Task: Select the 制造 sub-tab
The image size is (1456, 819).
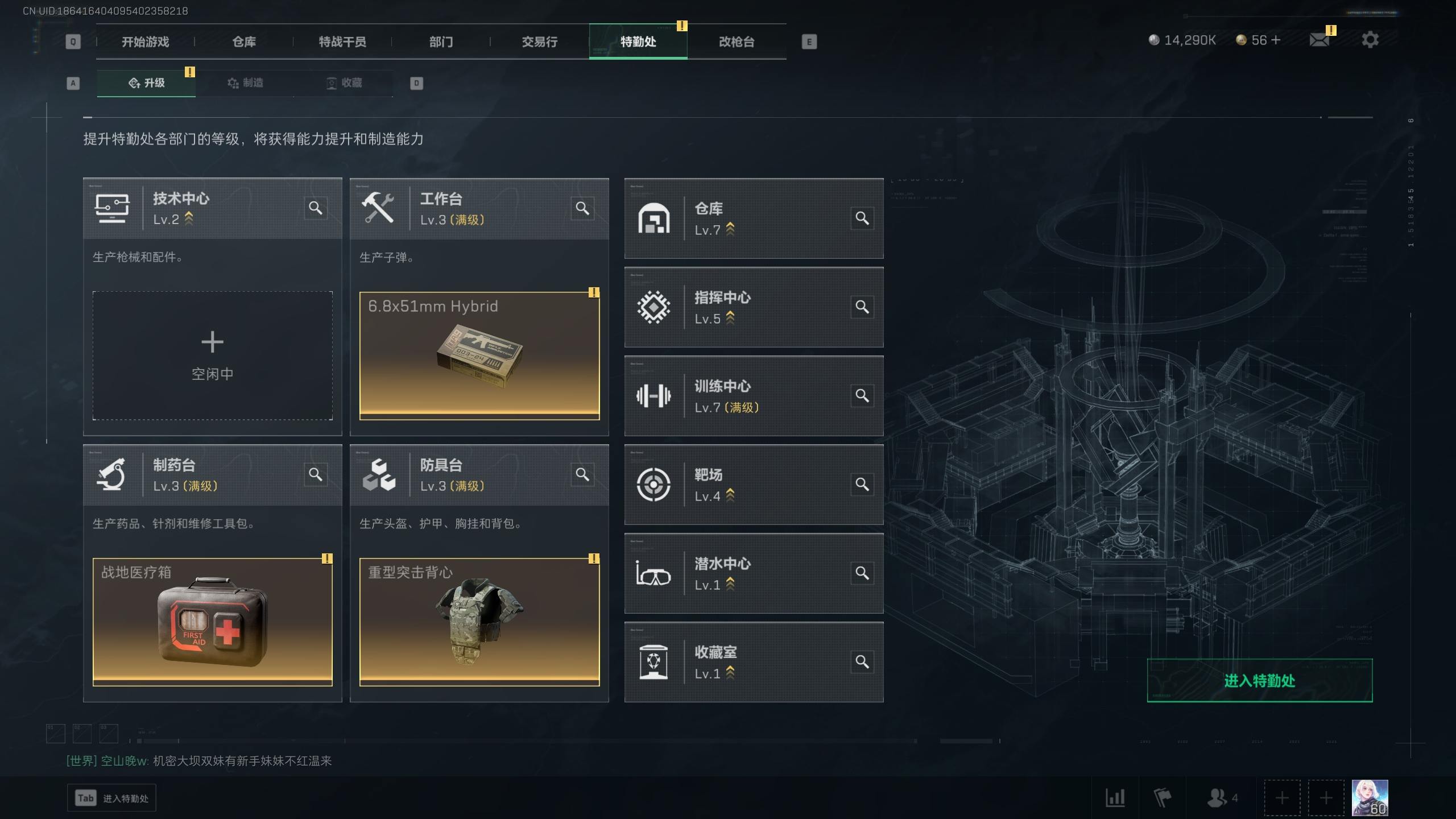Action: [245, 83]
